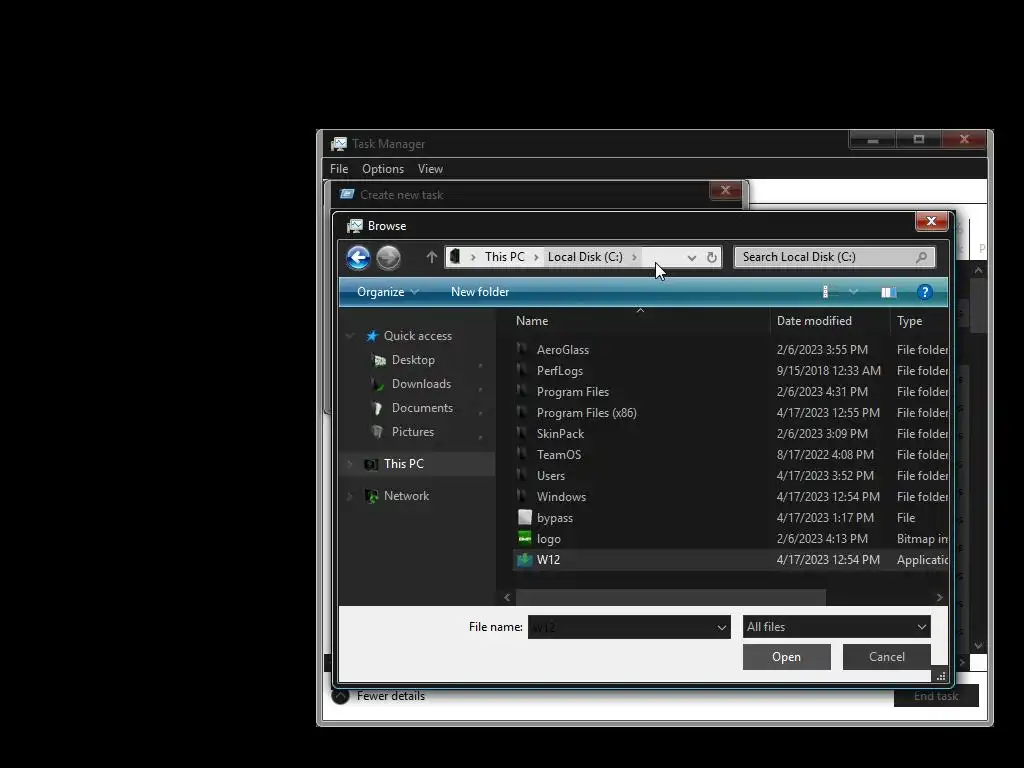Click End task in Task Manager
1024x768 pixels.
935,696
